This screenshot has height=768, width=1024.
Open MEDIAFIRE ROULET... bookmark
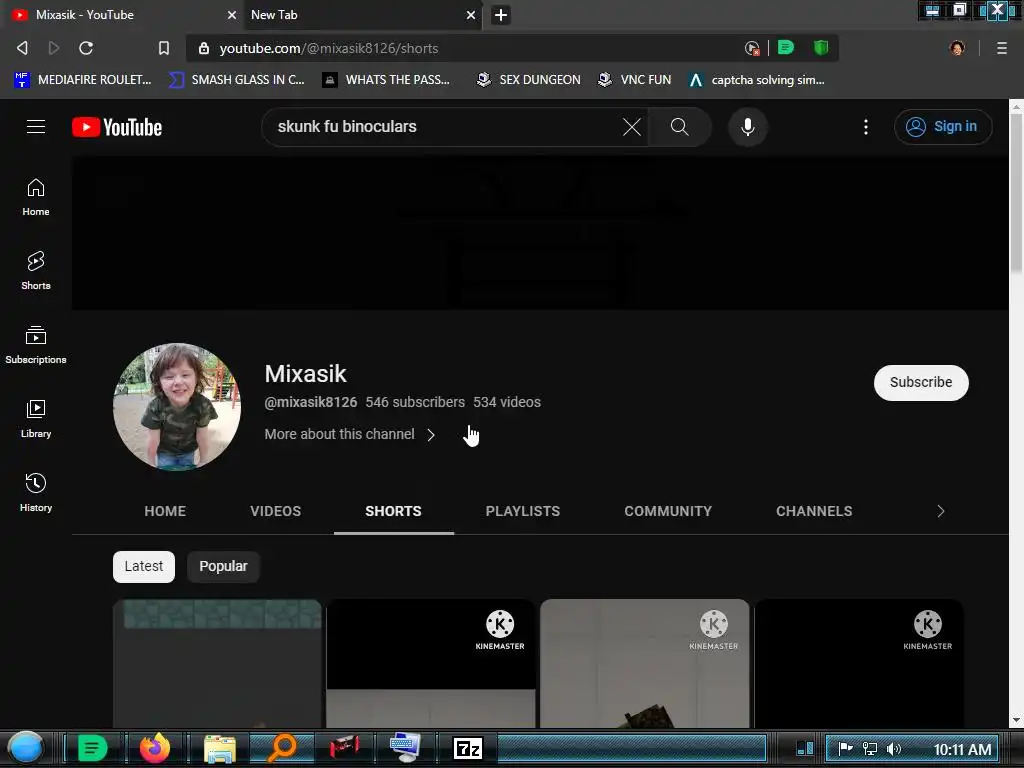point(83,80)
